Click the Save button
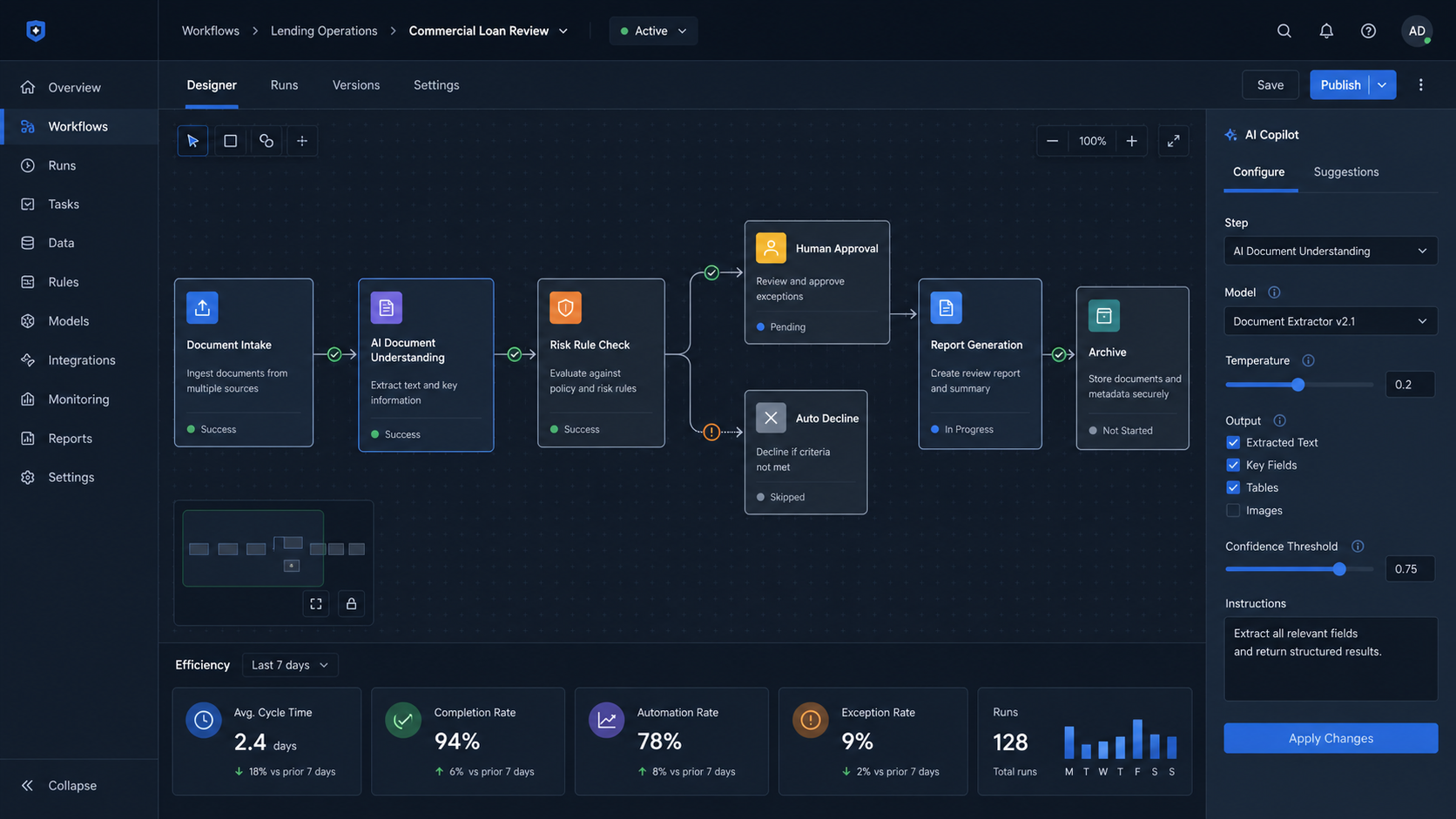This screenshot has height=819, width=1456. 1270,84
